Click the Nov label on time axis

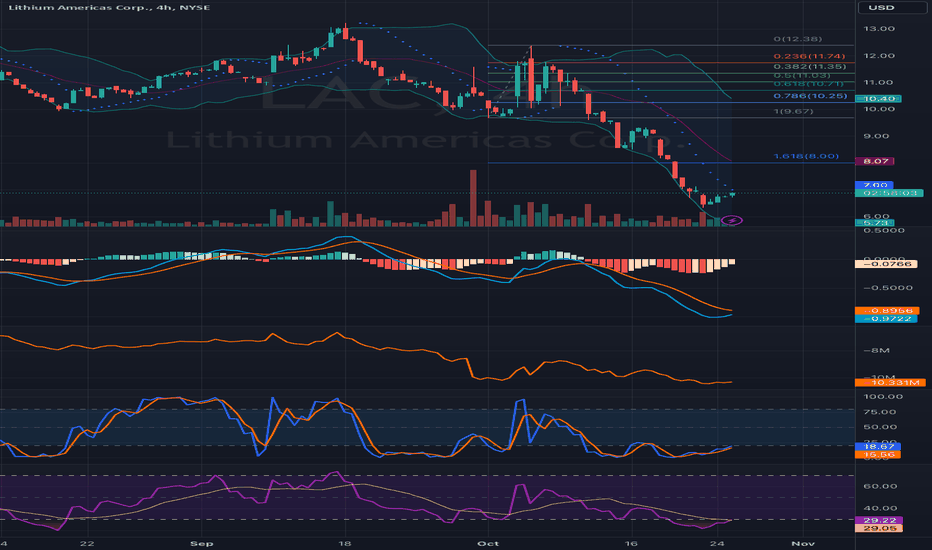point(803,543)
